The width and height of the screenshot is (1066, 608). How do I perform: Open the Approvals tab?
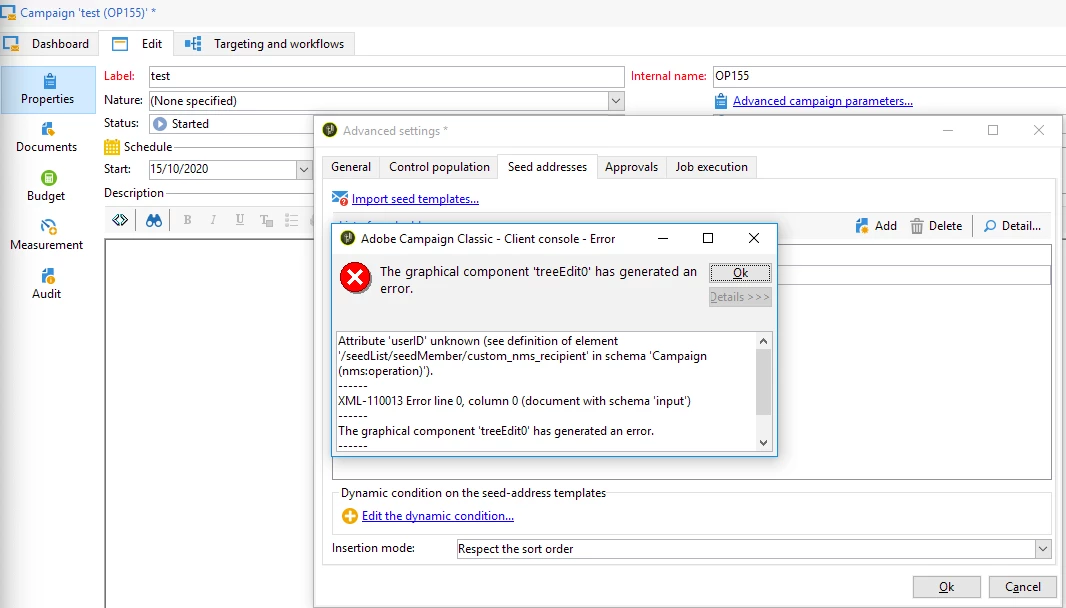[x=632, y=167]
